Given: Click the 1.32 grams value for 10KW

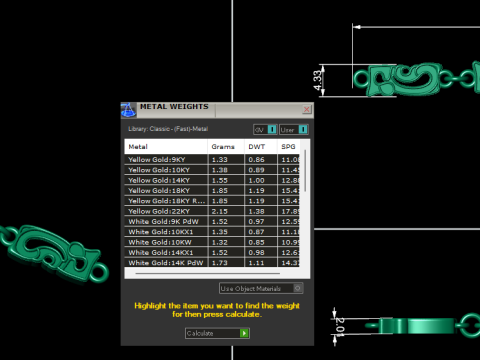Looking at the screenshot, I should [220, 242].
